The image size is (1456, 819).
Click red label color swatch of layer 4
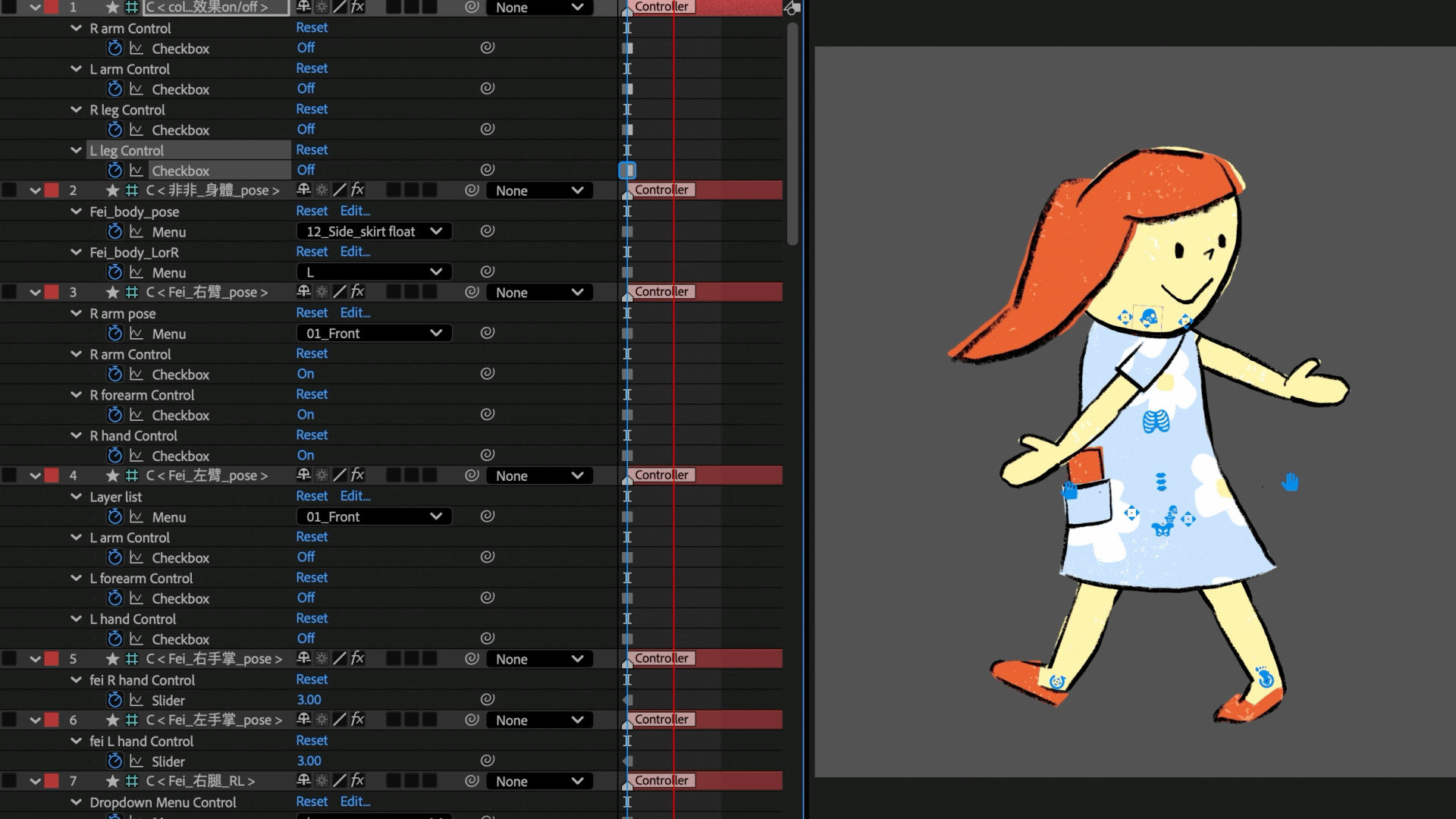pyautogui.click(x=52, y=475)
